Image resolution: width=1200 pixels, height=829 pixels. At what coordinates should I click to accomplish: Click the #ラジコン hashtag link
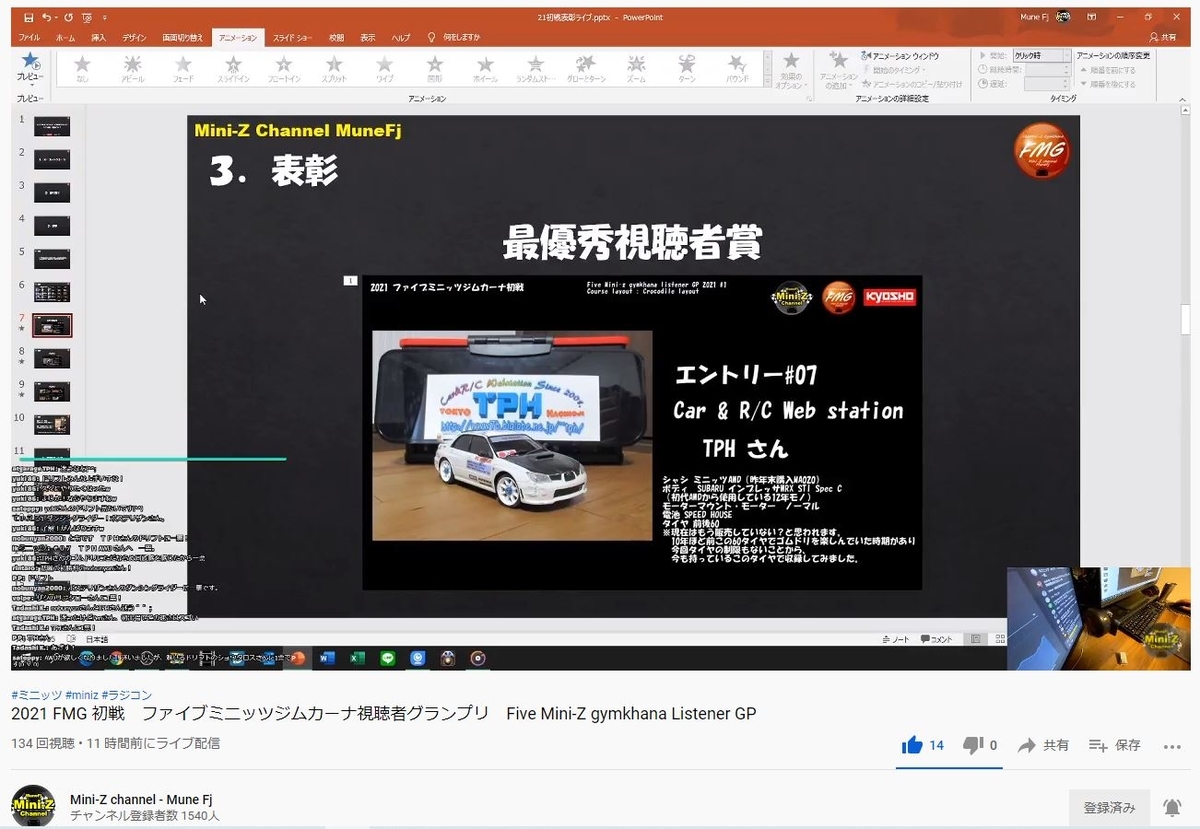127,695
